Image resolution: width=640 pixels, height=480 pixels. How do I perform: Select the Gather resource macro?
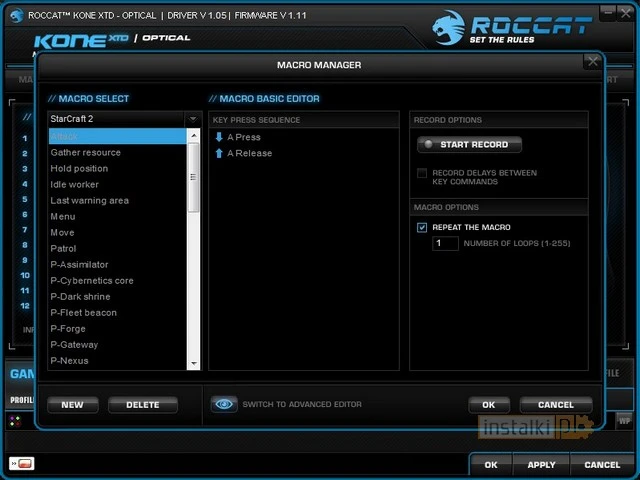coord(118,153)
